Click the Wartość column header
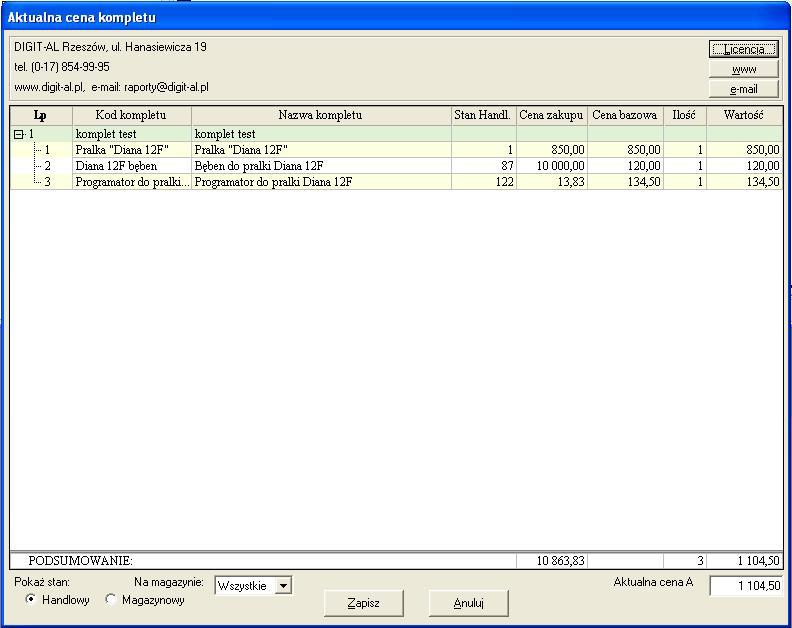The image size is (792, 628). (x=744, y=115)
